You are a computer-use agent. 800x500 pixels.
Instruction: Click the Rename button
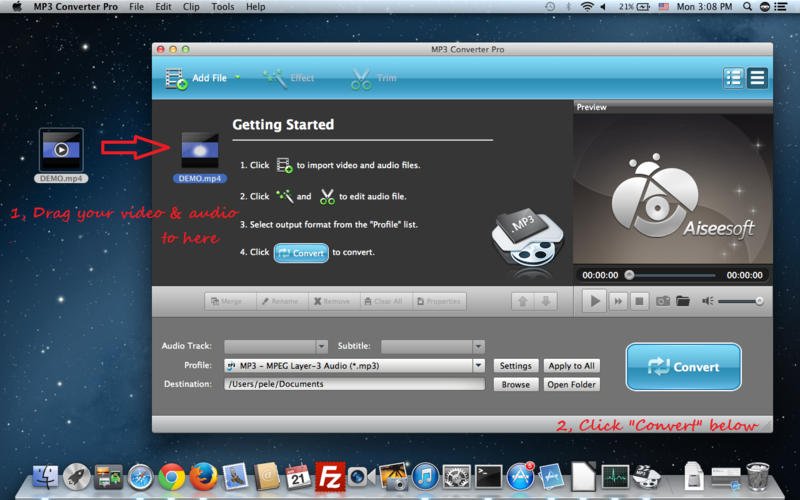(x=280, y=302)
